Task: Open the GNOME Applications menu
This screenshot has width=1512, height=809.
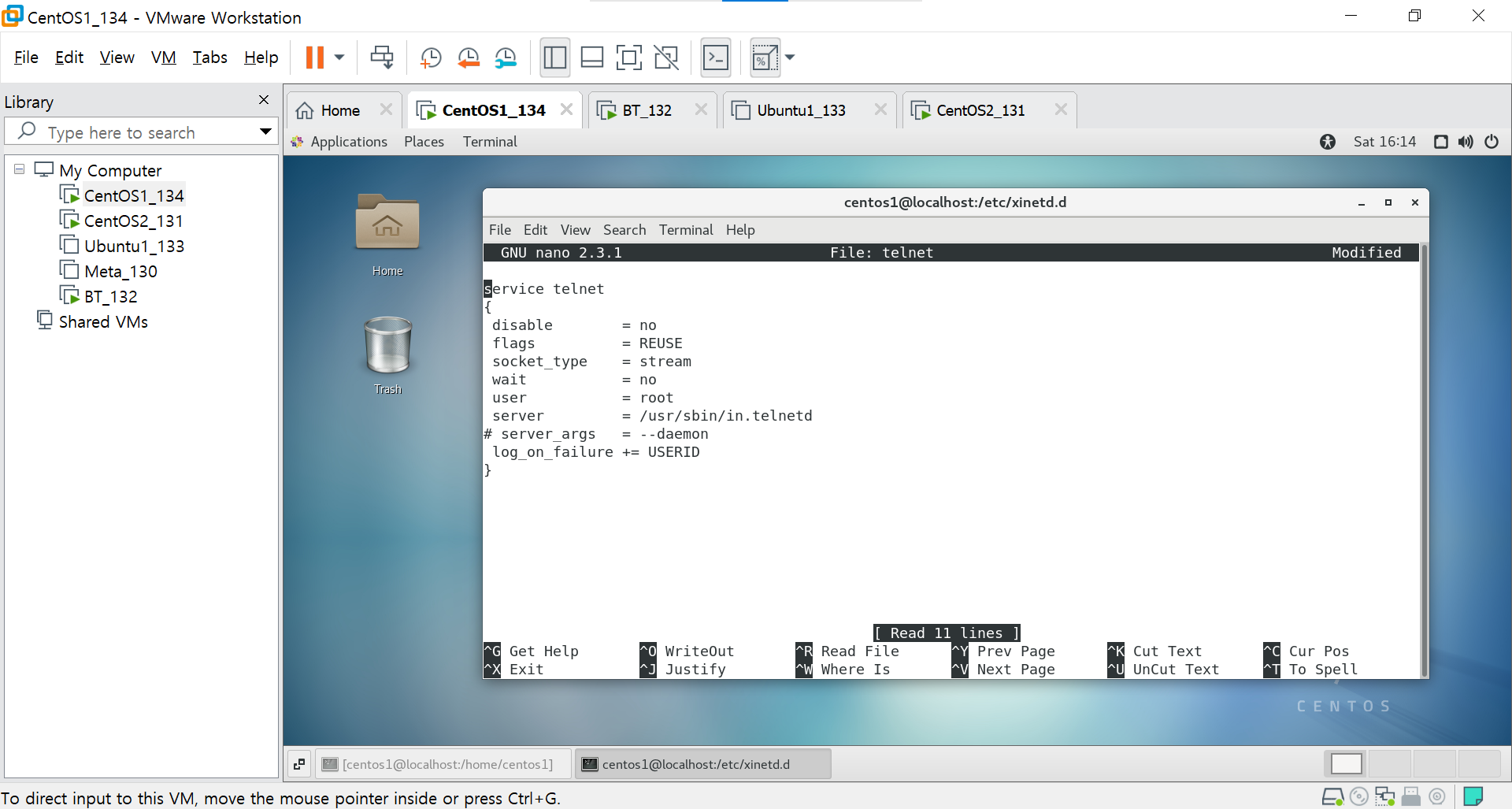Action: [339, 142]
